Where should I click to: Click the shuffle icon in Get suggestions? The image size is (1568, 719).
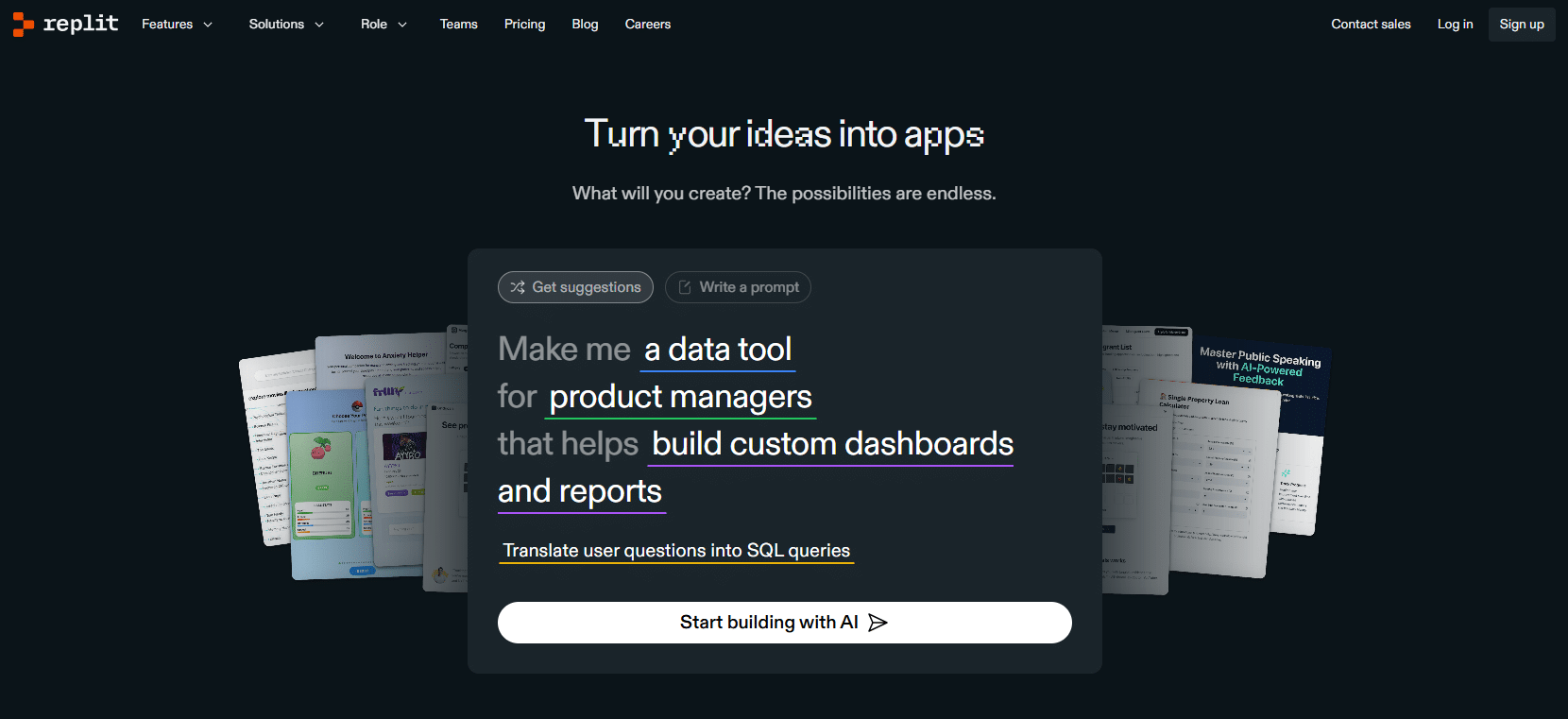518,287
